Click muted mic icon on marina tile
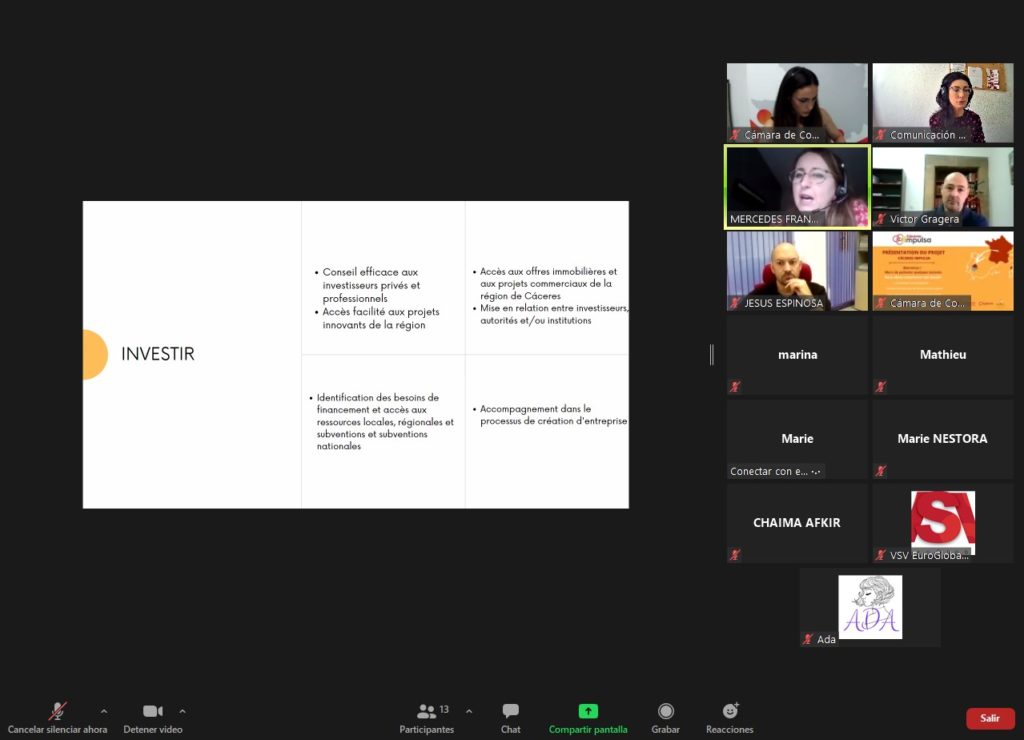 pos(735,387)
